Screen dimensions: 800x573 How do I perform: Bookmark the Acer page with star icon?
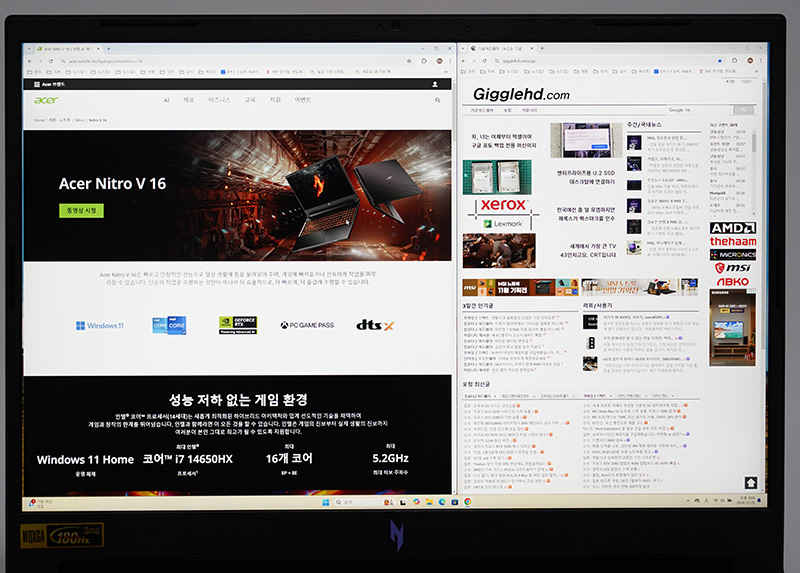(409, 61)
